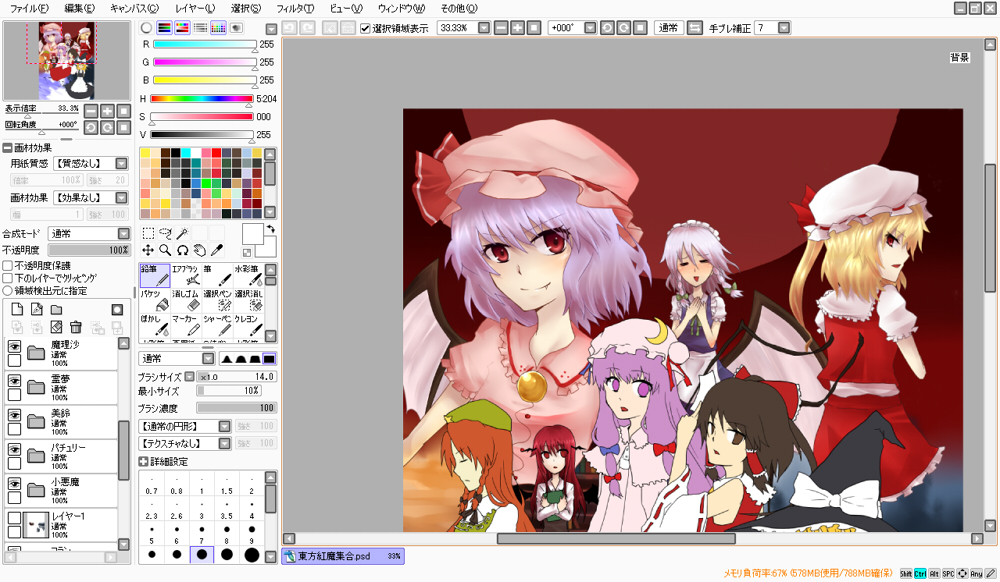Switch to 東方紅魔集合.psd document tab

tap(342, 556)
